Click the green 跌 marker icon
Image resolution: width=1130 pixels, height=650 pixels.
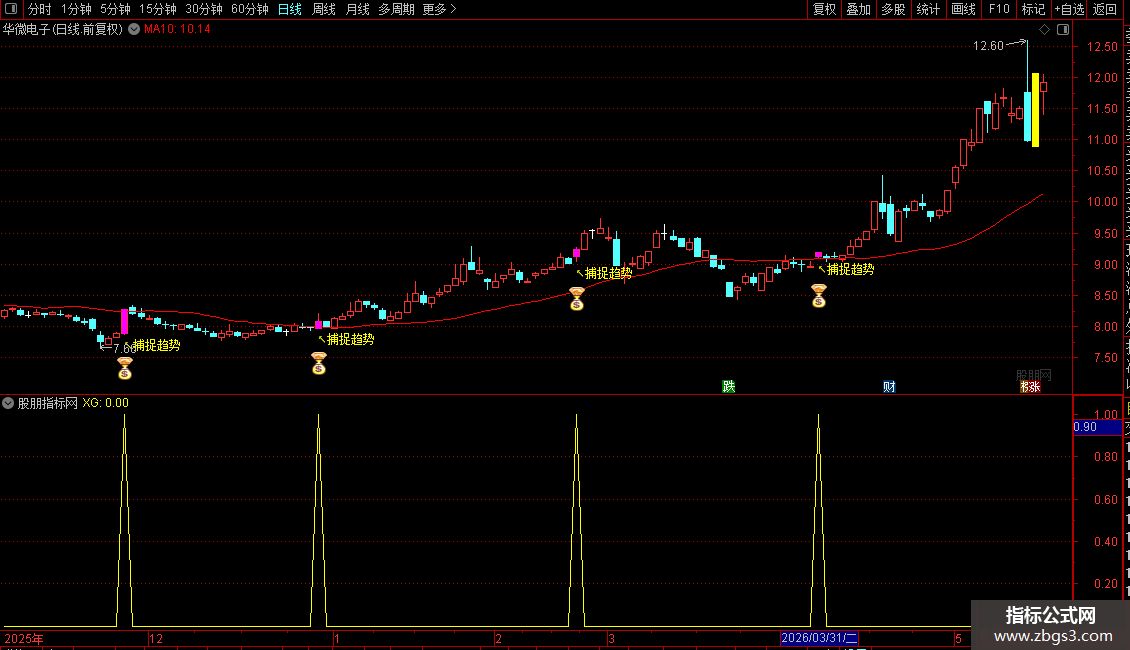coord(729,386)
